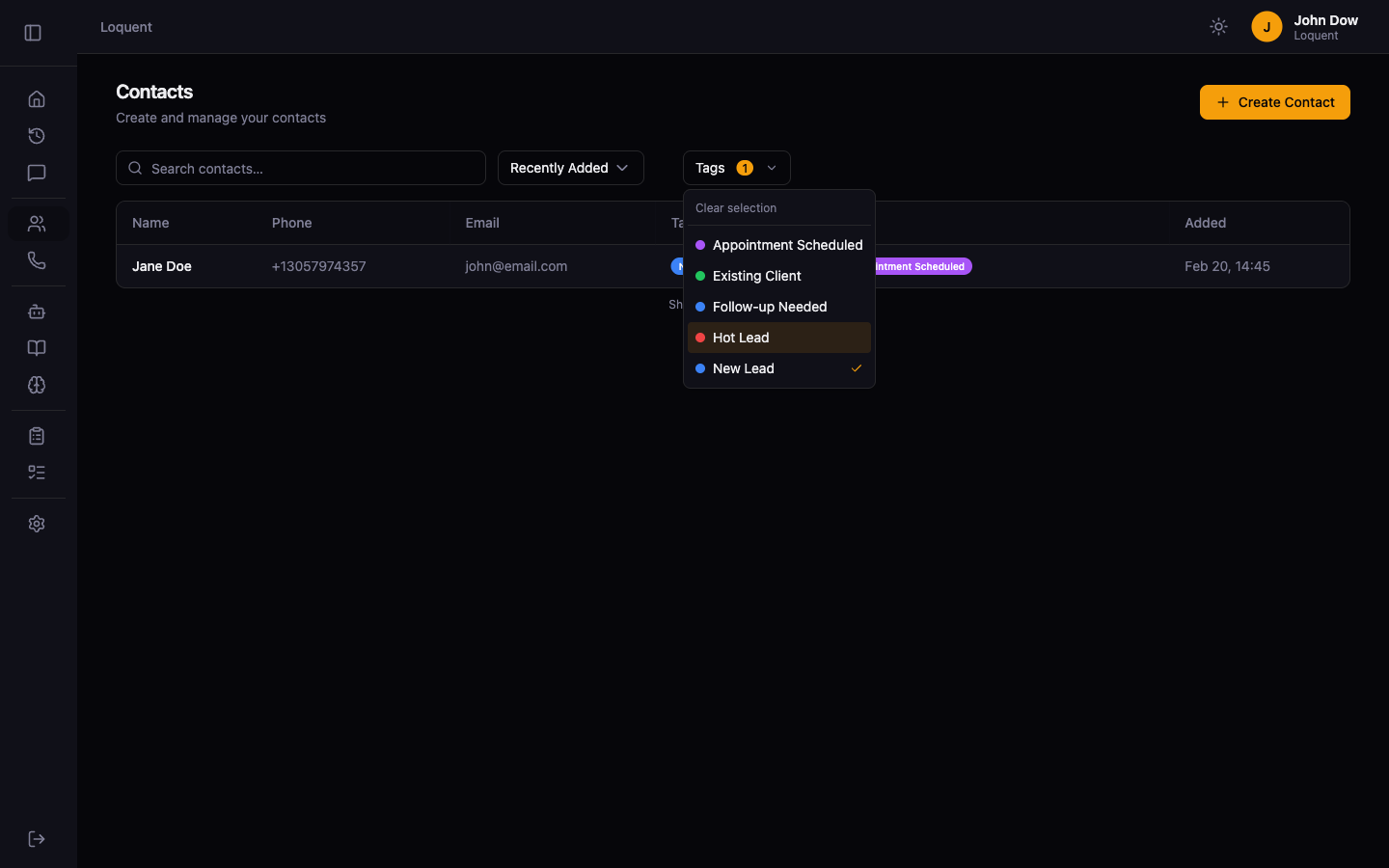This screenshot has width=1389, height=868.
Task: Log out using the sidebar exit icon
Action: [36, 838]
